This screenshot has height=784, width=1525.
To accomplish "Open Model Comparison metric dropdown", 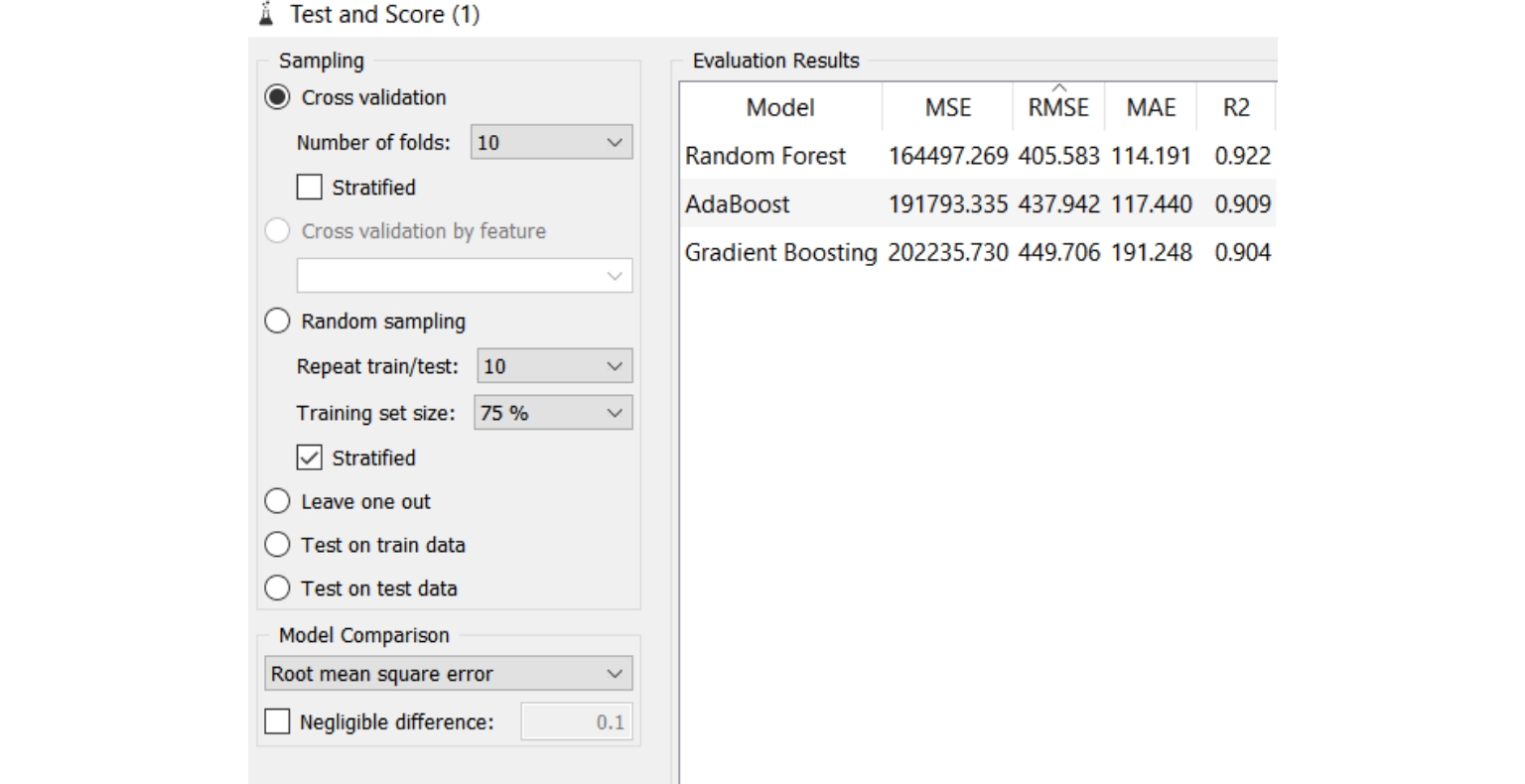I will coord(448,674).
